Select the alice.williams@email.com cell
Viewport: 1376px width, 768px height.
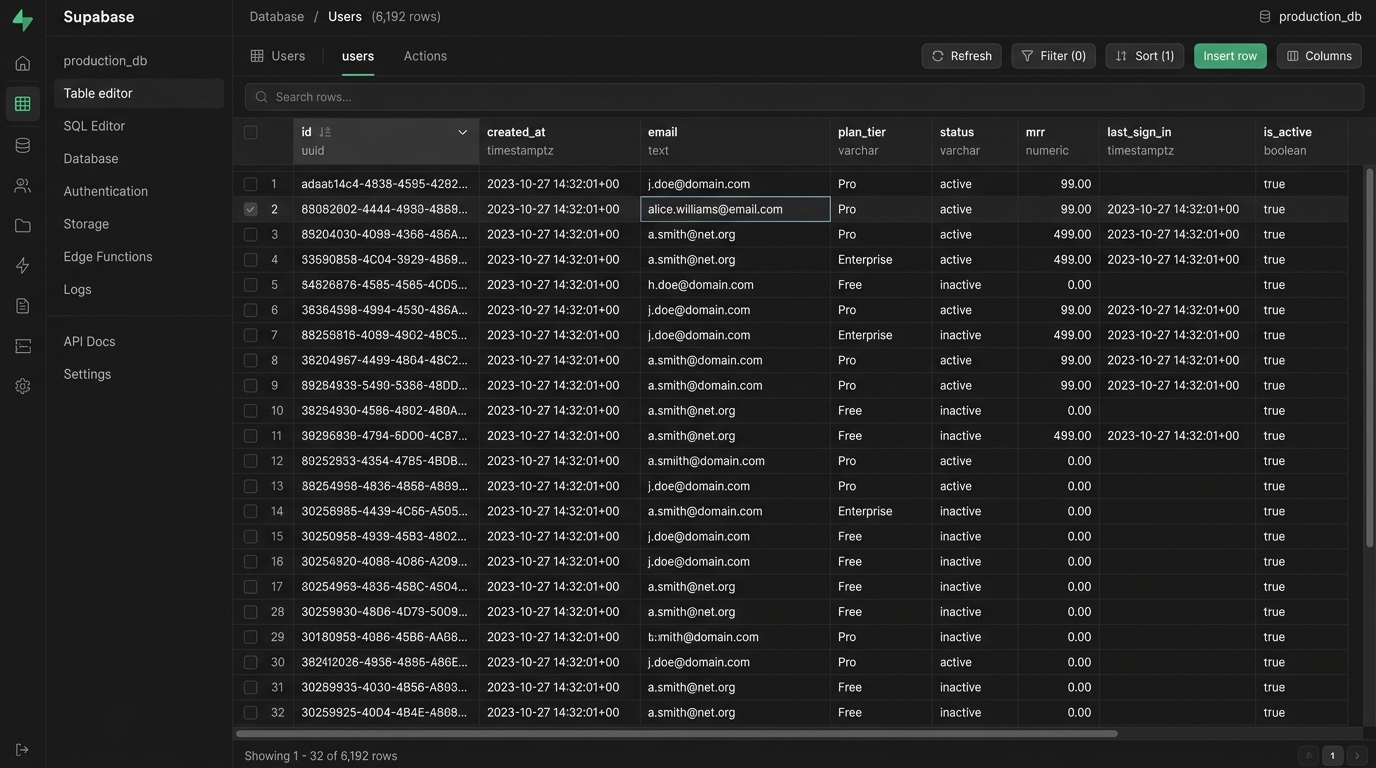pos(735,209)
